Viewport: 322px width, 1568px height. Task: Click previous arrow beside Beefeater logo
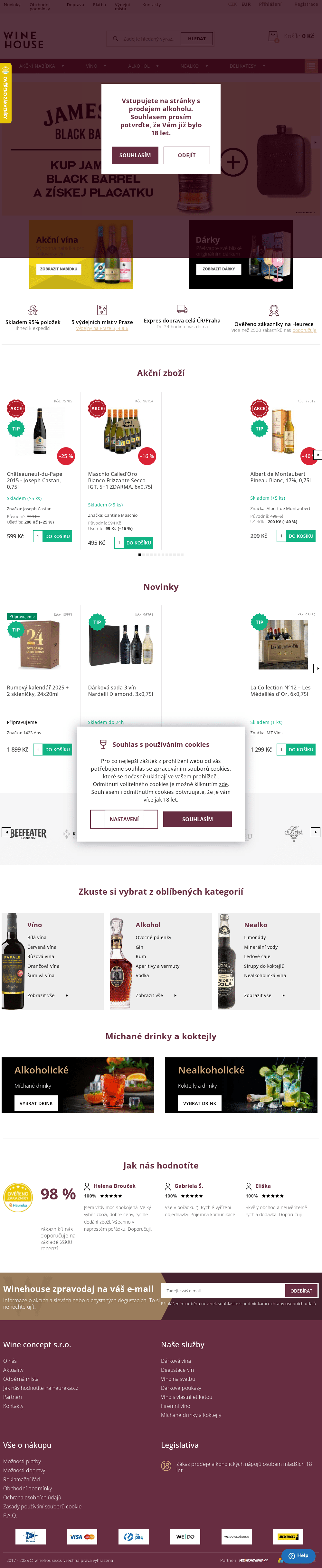[5, 832]
